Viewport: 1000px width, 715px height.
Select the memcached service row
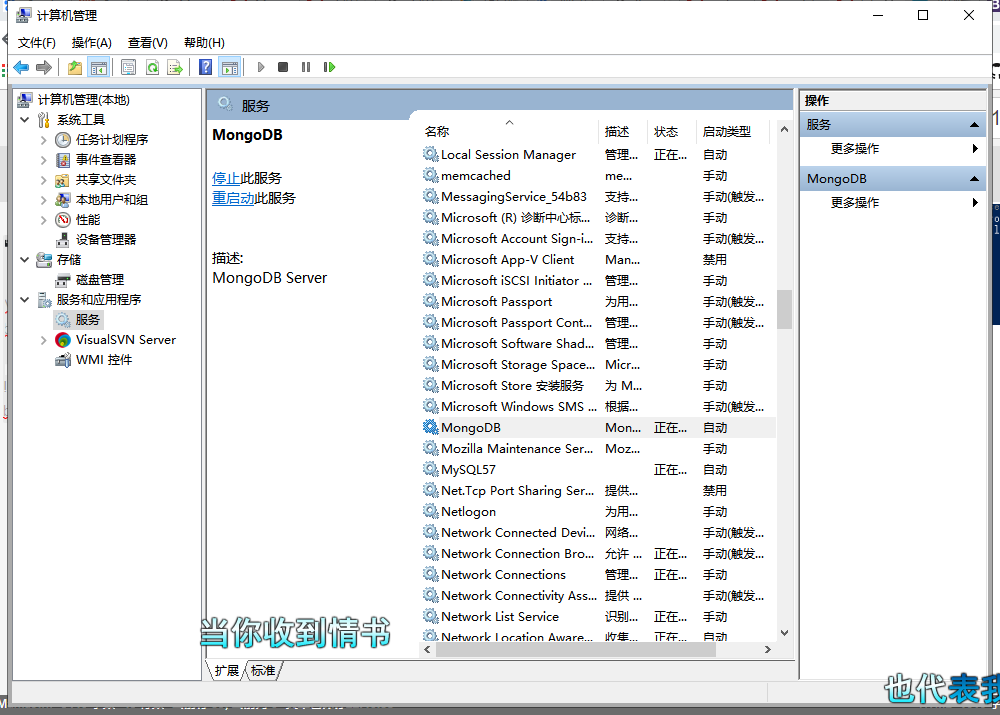598,176
